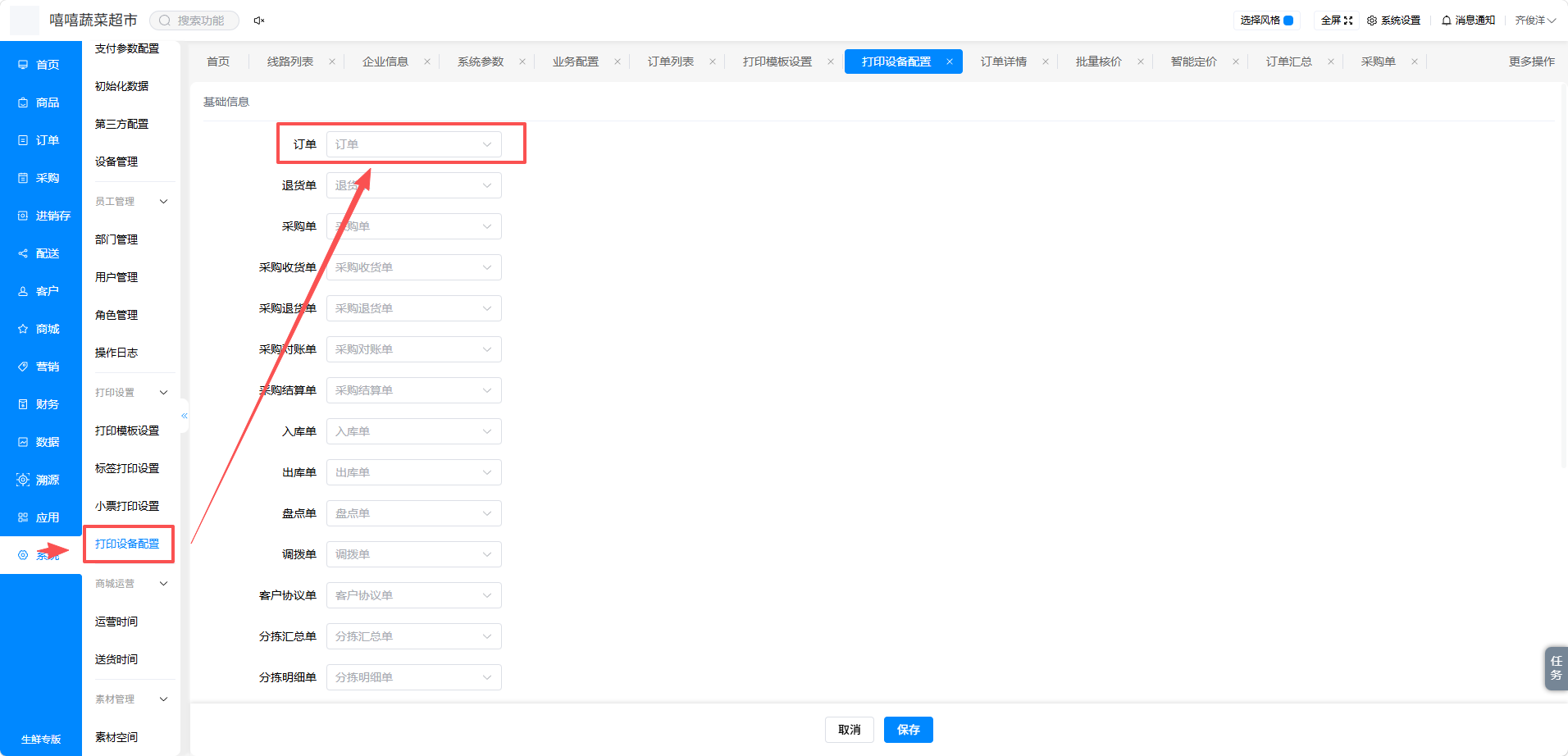Open the 入库单 printer dropdown
This screenshot has width=1568, height=756.
point(414,431)
